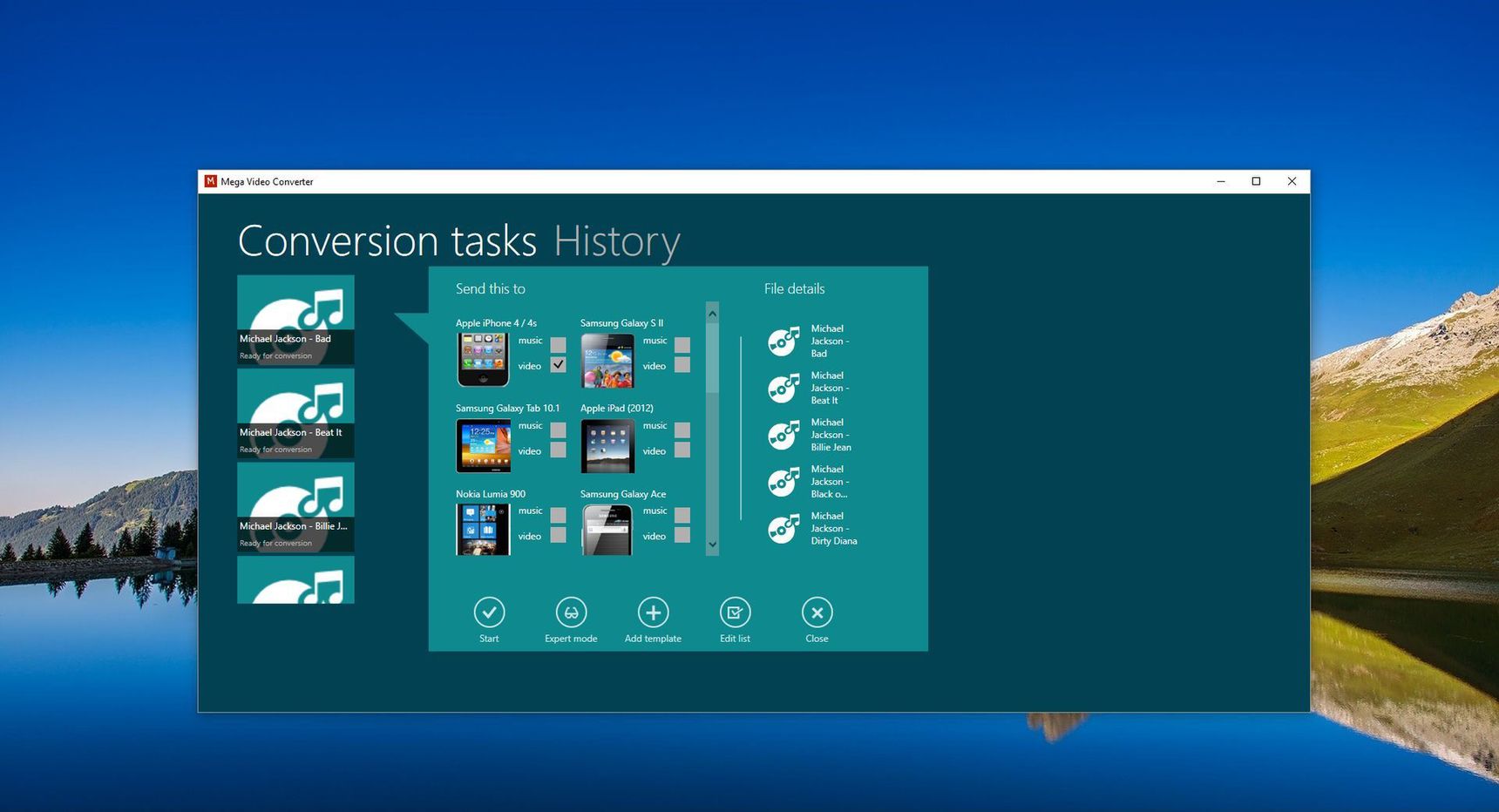
Task: Select the Michael Jackson - Billie J... task tile
Action: tap(295, 507)
